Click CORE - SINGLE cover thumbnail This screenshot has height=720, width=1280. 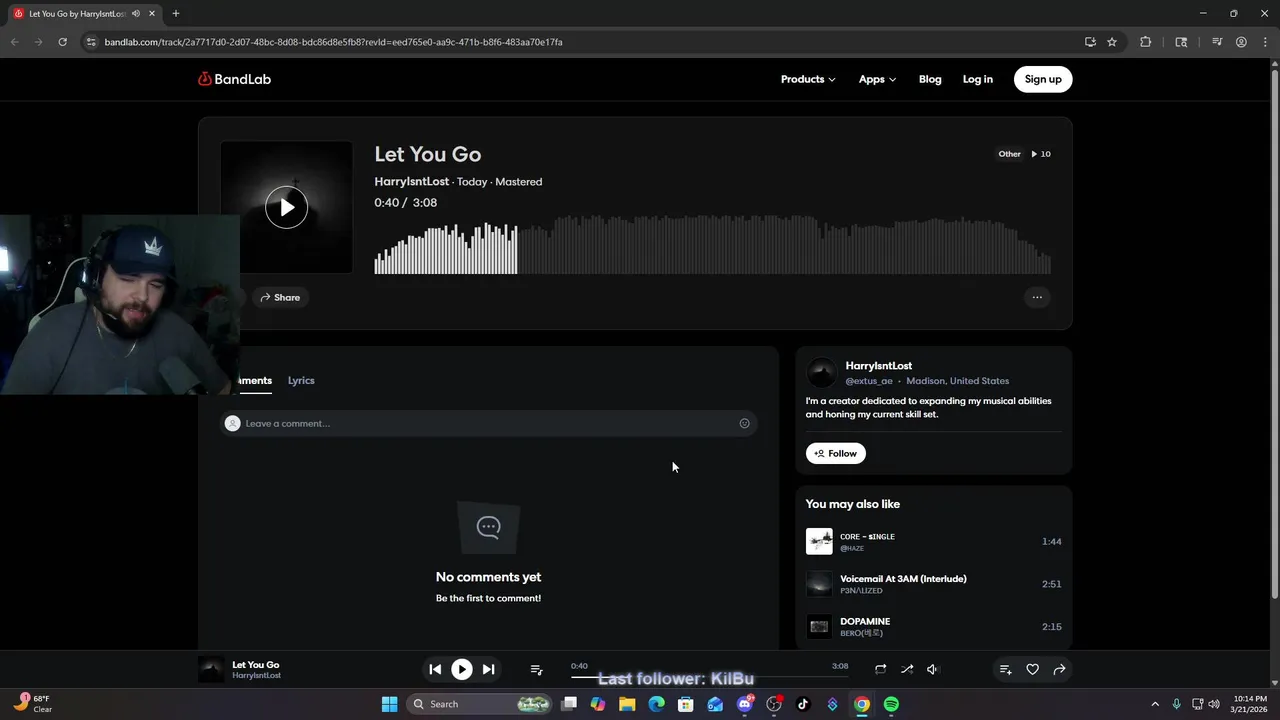pyautogui.click(x=819, y=541)
